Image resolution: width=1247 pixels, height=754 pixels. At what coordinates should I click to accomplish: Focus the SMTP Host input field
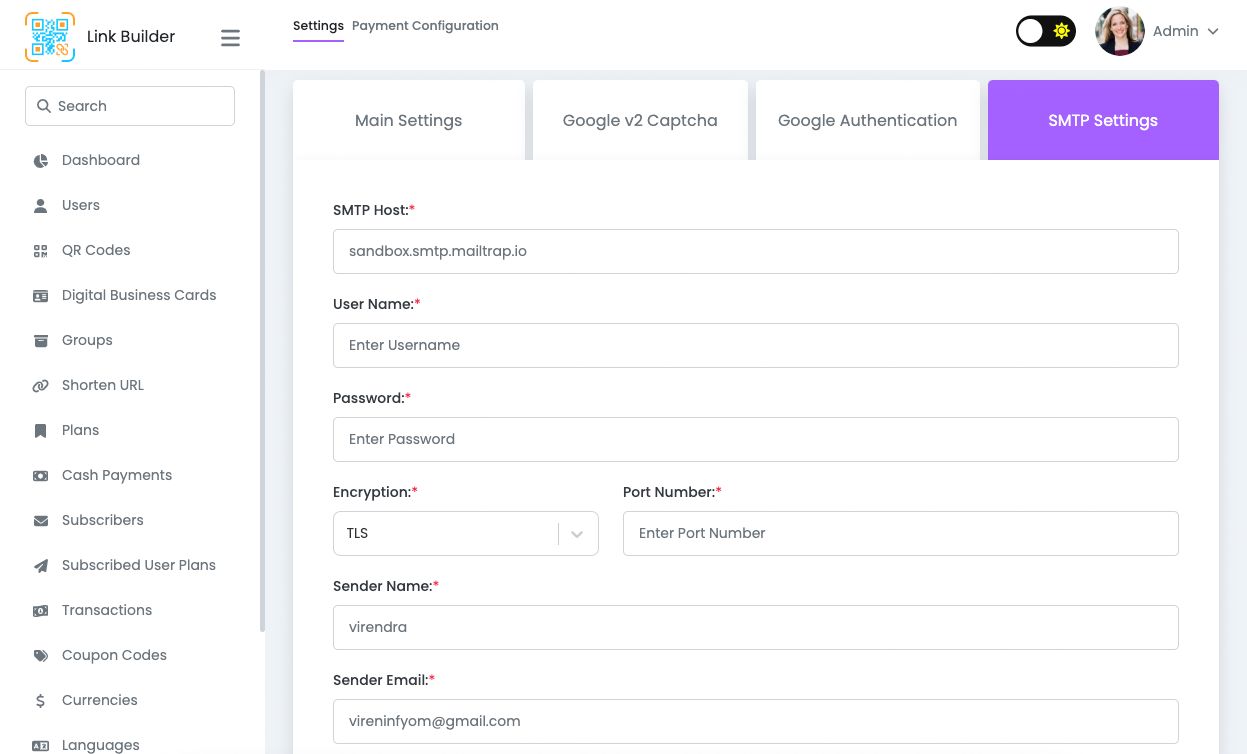(x=755, y=251)
